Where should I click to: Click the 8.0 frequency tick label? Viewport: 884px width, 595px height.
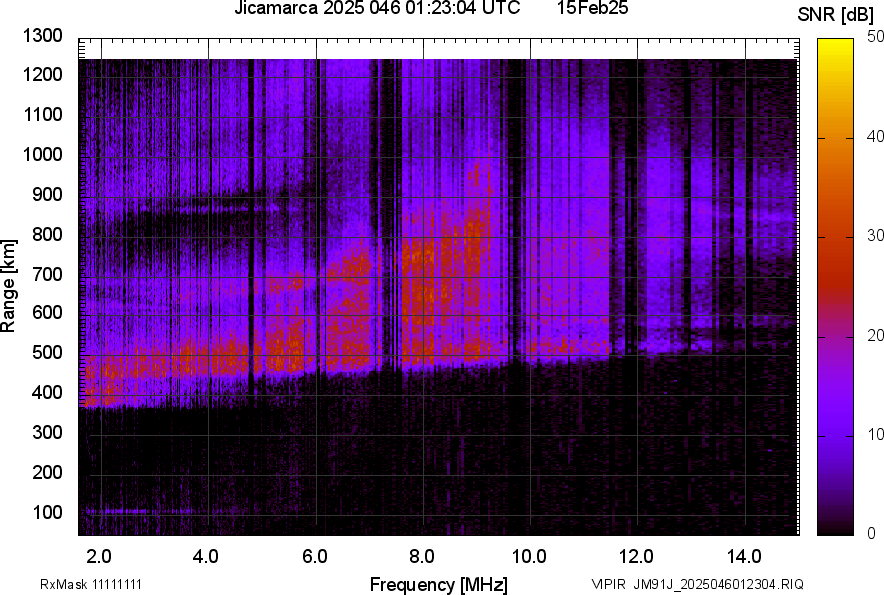coord(421,555)
